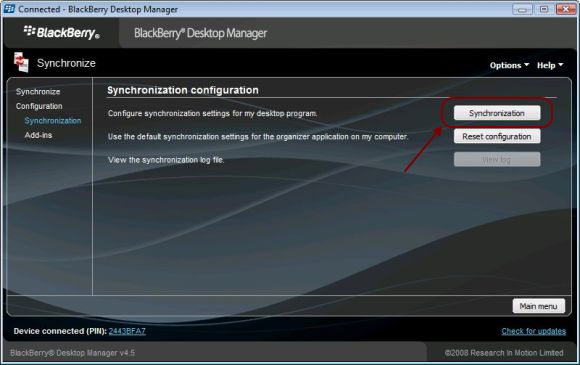Select Synchronize in the left sidebar
The height and width of the screenshot is (365, 580).
click(x=38, y=91)
